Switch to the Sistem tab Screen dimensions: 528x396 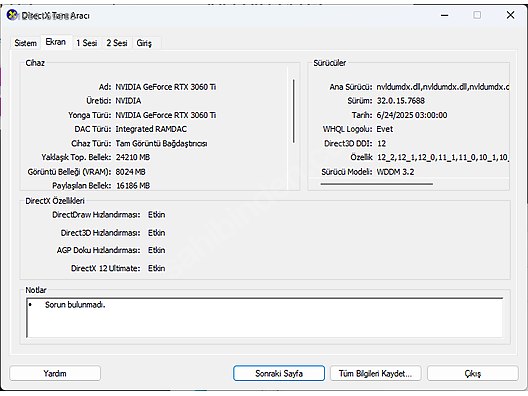click(26, 43)
